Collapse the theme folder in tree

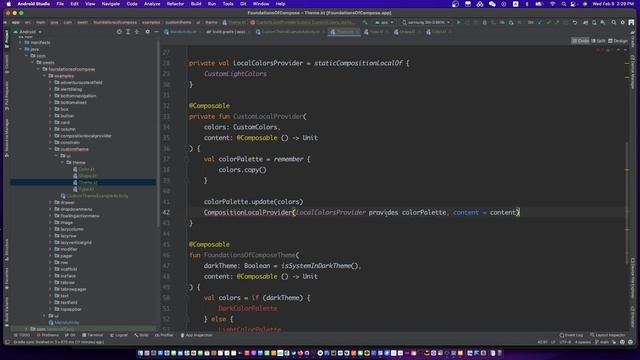coord(63,162)
